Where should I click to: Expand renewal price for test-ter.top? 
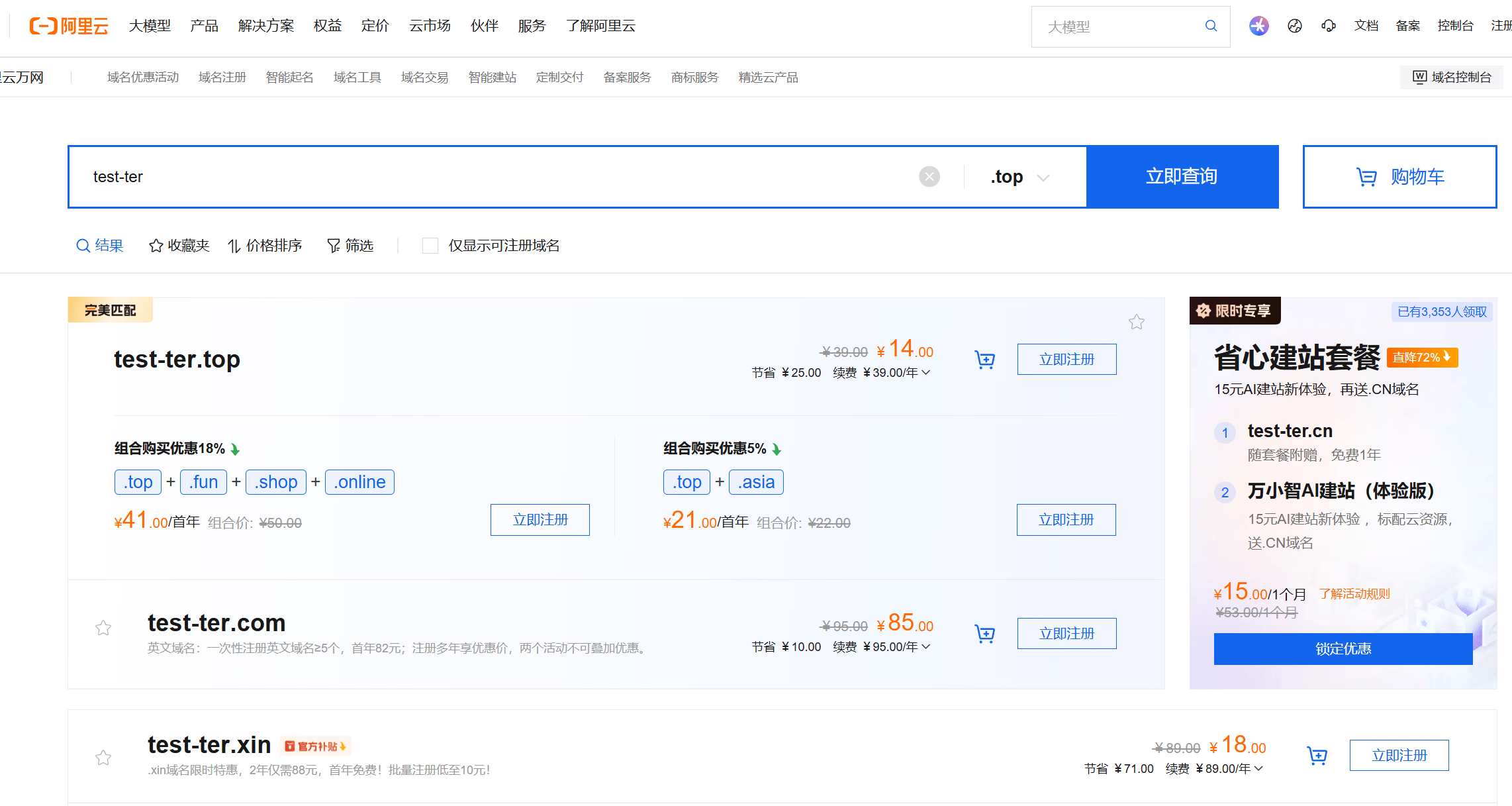(x=925, y=373)
